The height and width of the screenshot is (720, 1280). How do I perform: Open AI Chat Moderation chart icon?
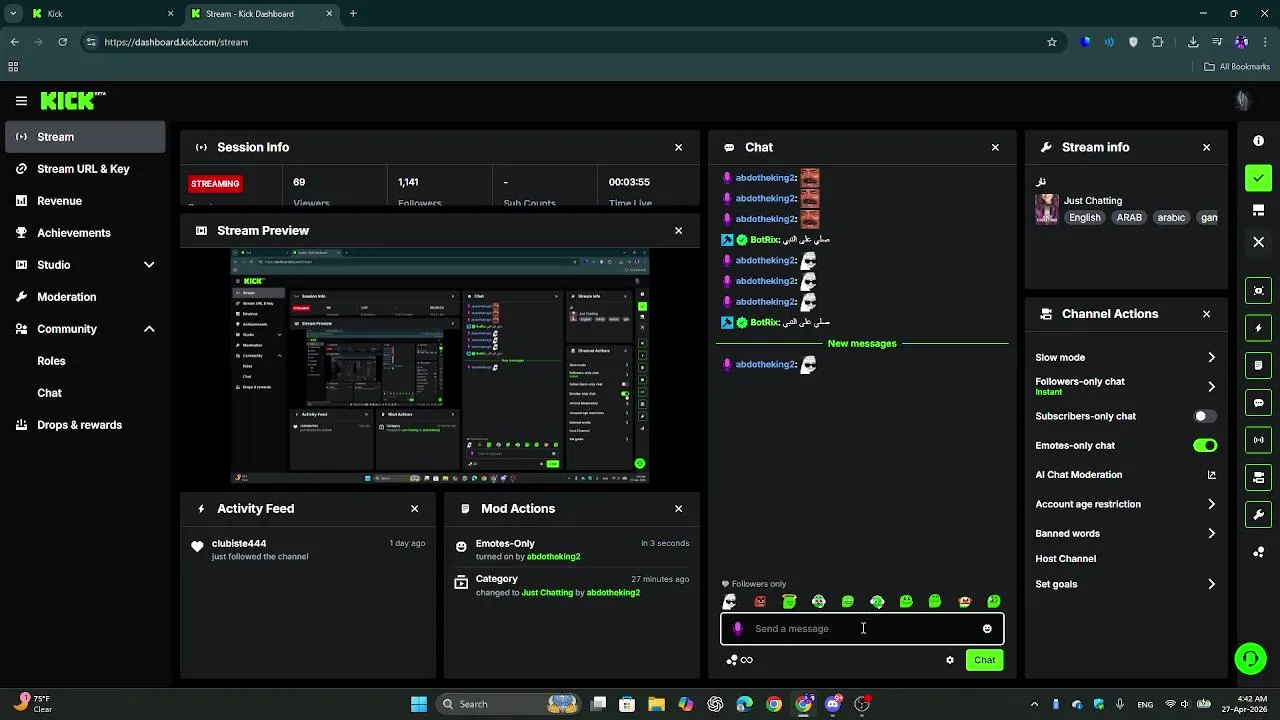(1211, 475)
